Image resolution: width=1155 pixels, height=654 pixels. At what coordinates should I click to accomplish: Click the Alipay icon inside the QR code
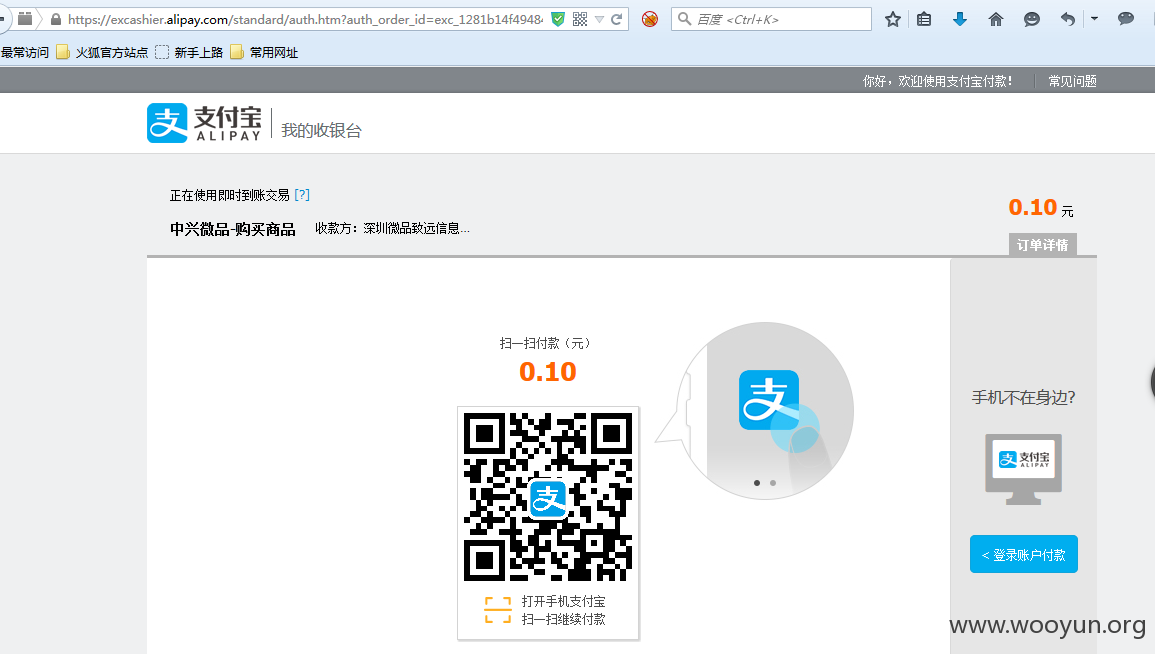[548, 499]
